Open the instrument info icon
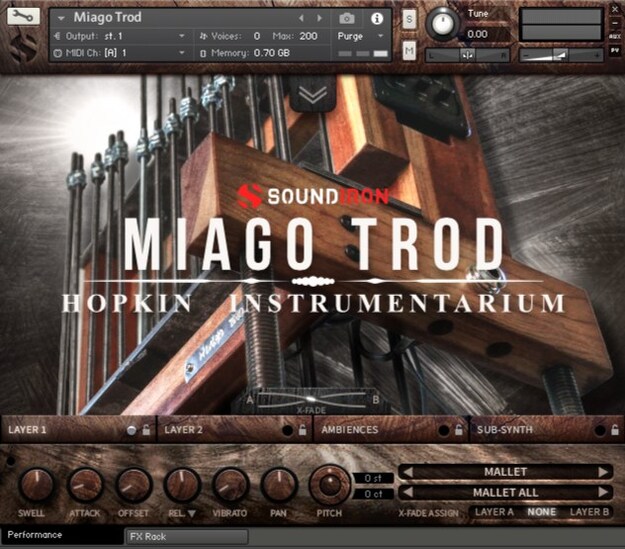Screen dimensions: 625x549 click(x=377, y=18)
